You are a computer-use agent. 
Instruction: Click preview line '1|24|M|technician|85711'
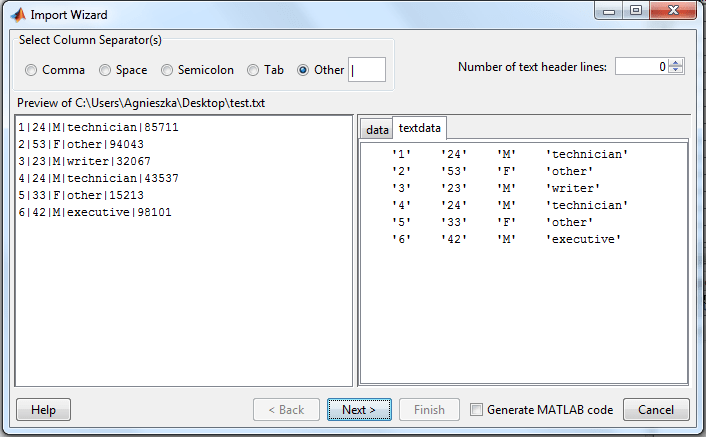click(x=98, y=127)
